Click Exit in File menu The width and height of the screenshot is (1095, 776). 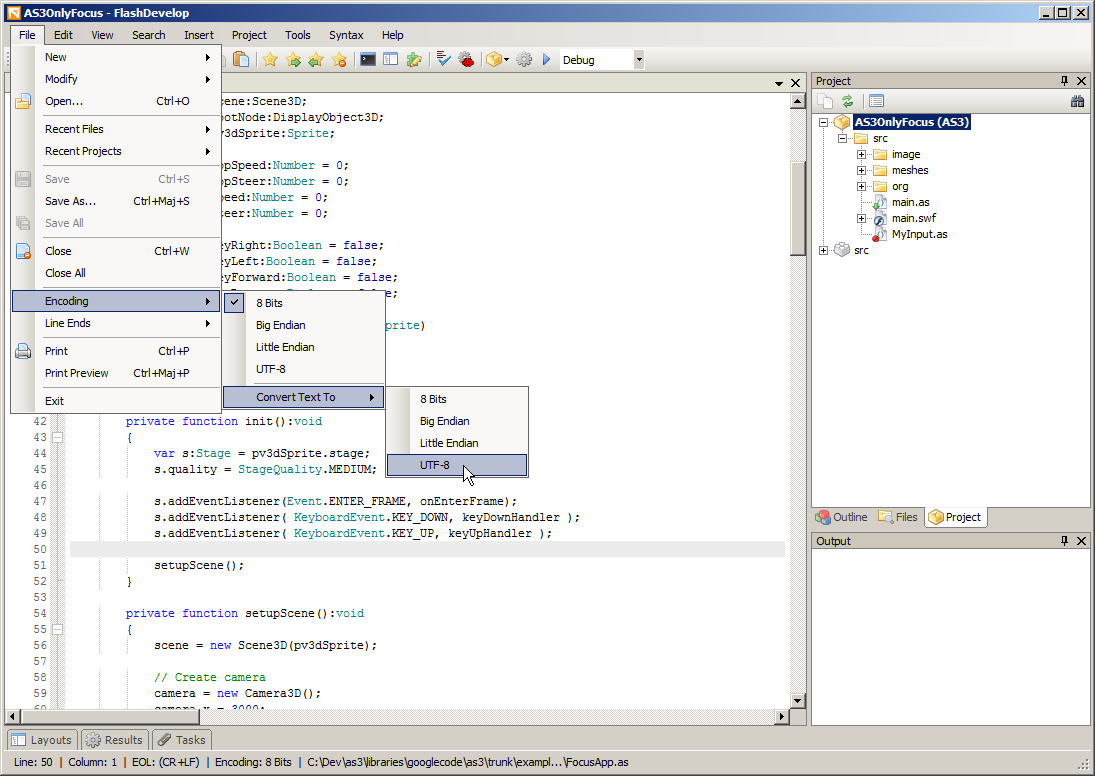(x=116, y=401)
